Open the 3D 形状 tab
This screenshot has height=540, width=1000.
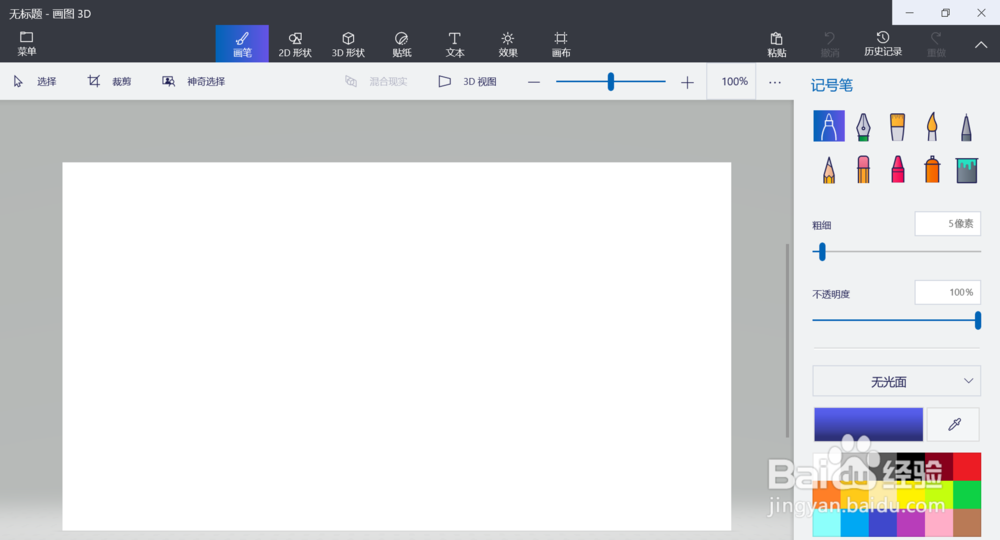pos(348,43)
